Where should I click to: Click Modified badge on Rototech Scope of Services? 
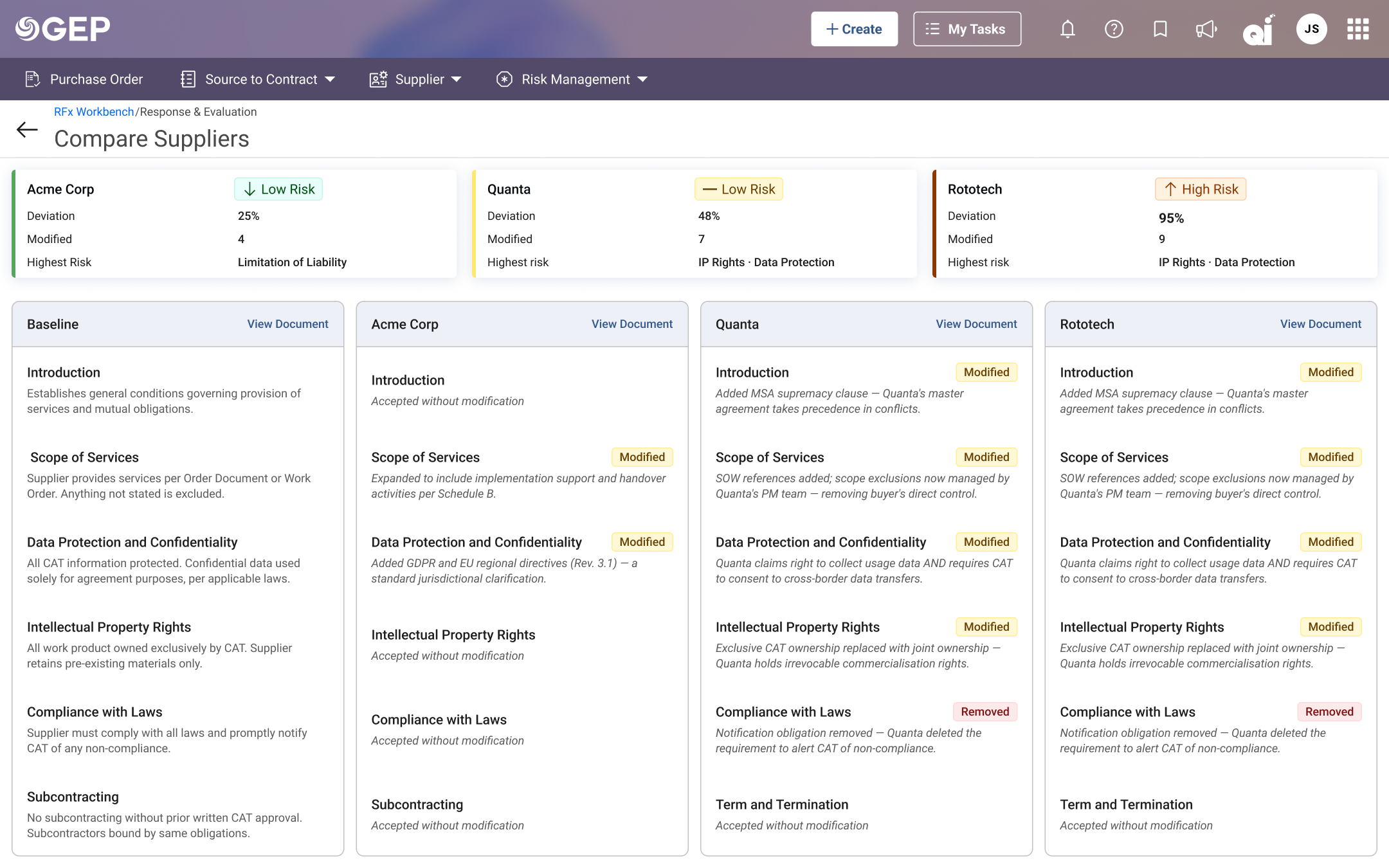click(x=1331, y=457)
